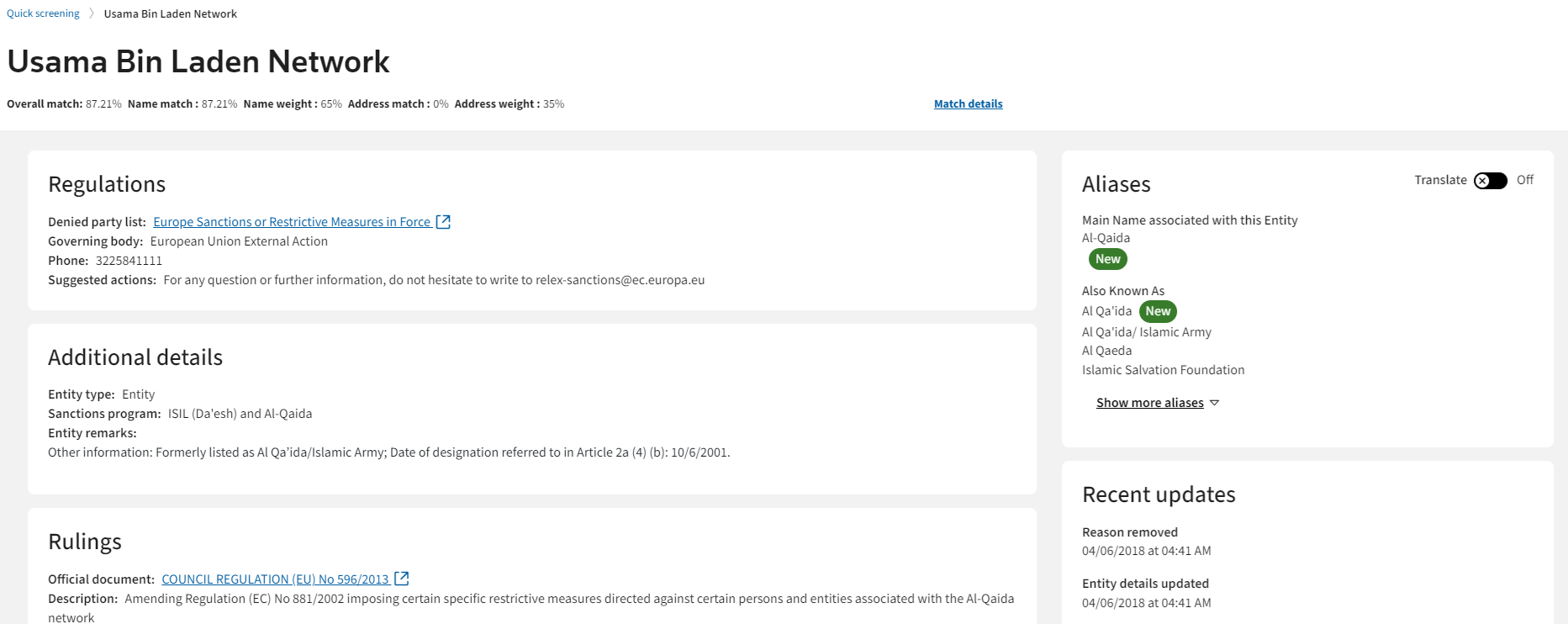
Task: Click the breadcrumb chevron separator
Action: pos(92,13)
